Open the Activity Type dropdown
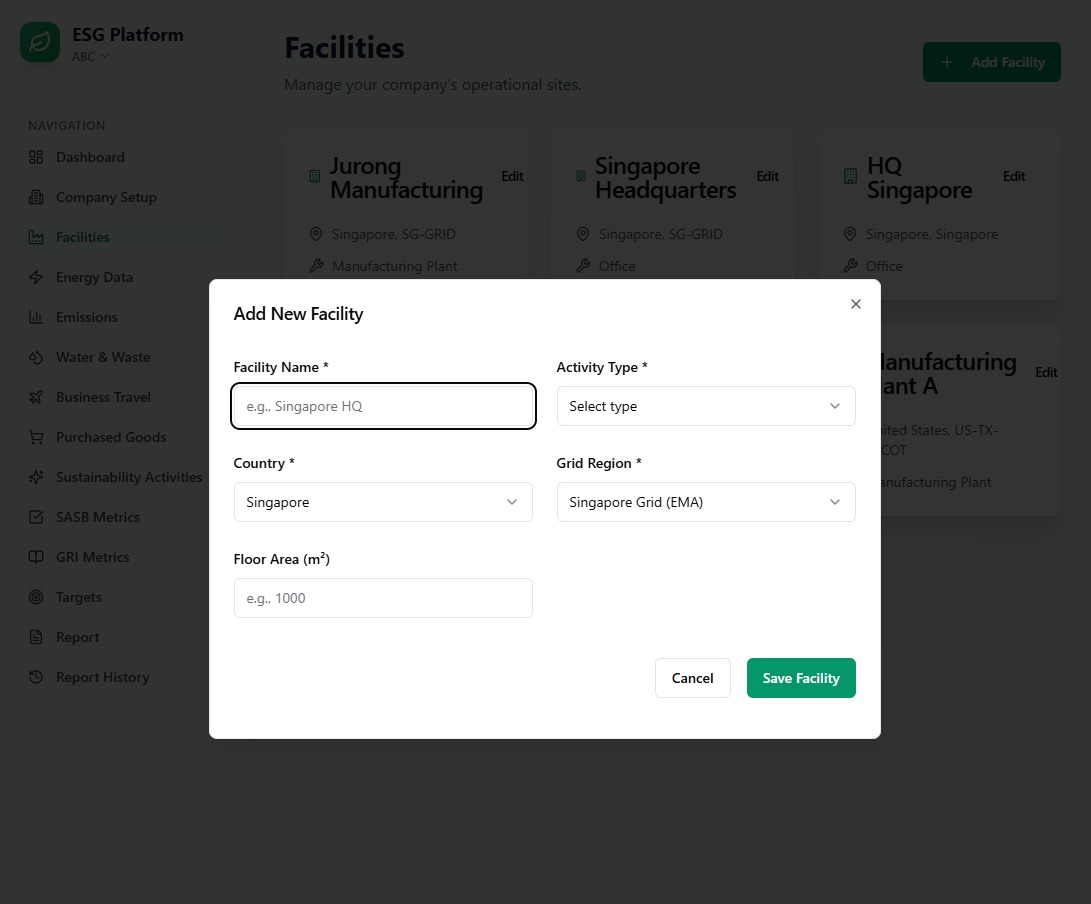Screen dimensions: 1091x904 [705, 406]
